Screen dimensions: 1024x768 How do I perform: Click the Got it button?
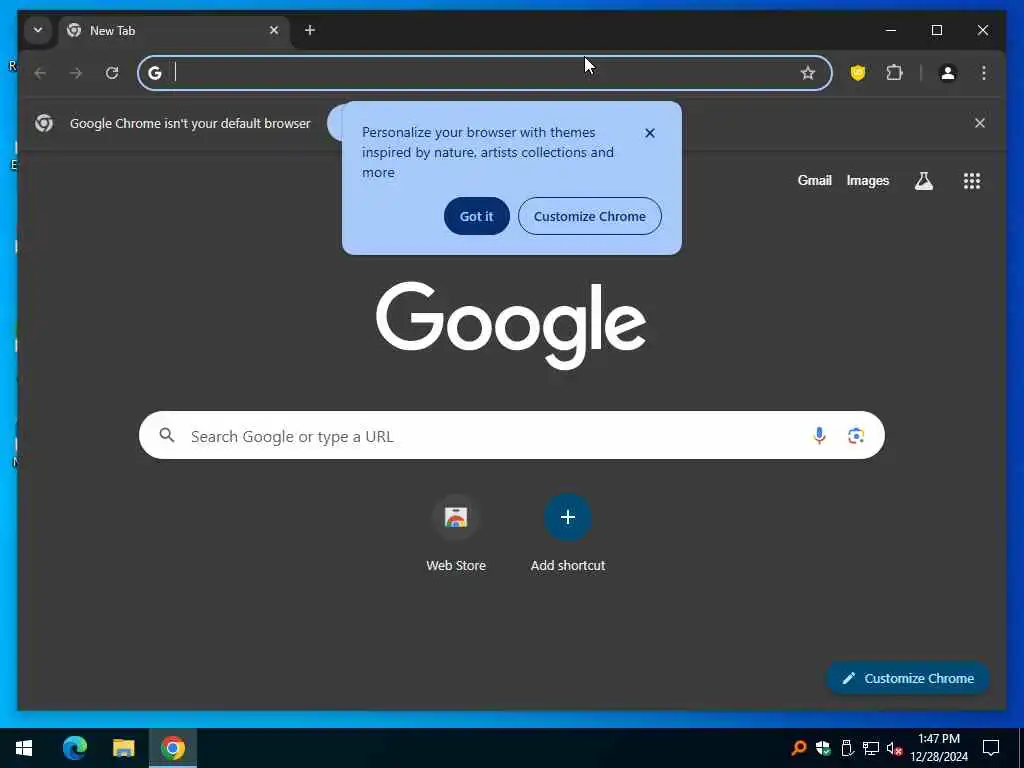pyautogui.click(x=477, y=216)
